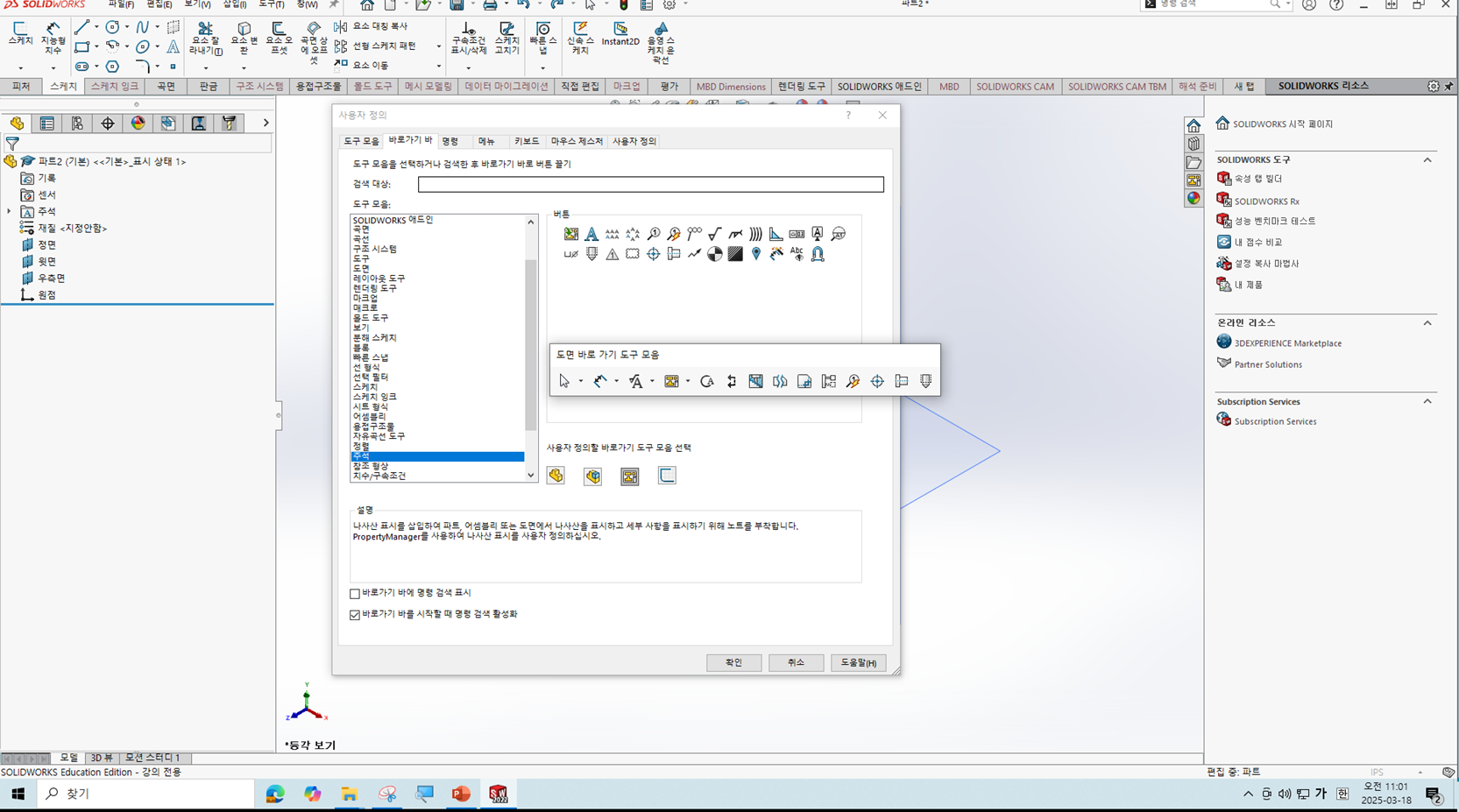Click the 요소 대칭 복사 mirror icon

pyautogui.click(x=341, y=26)
